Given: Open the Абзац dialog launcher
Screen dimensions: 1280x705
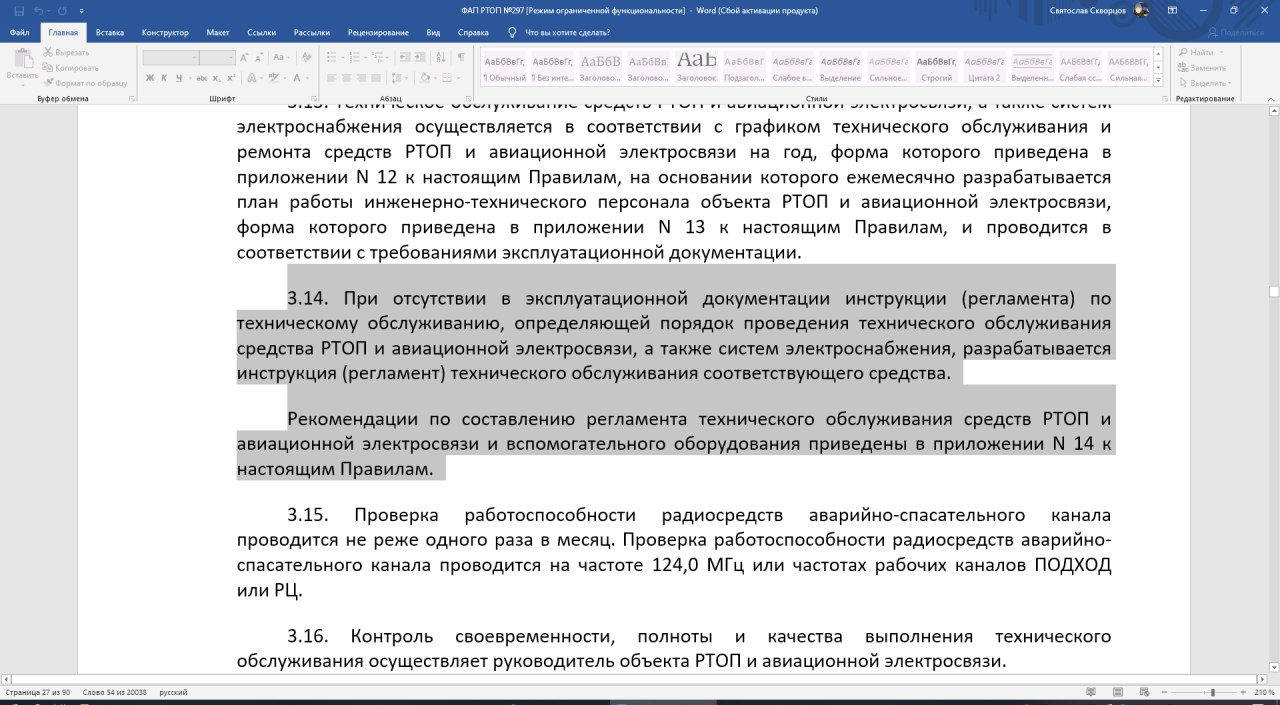Looking at the screenshot, I should (467, 99).
